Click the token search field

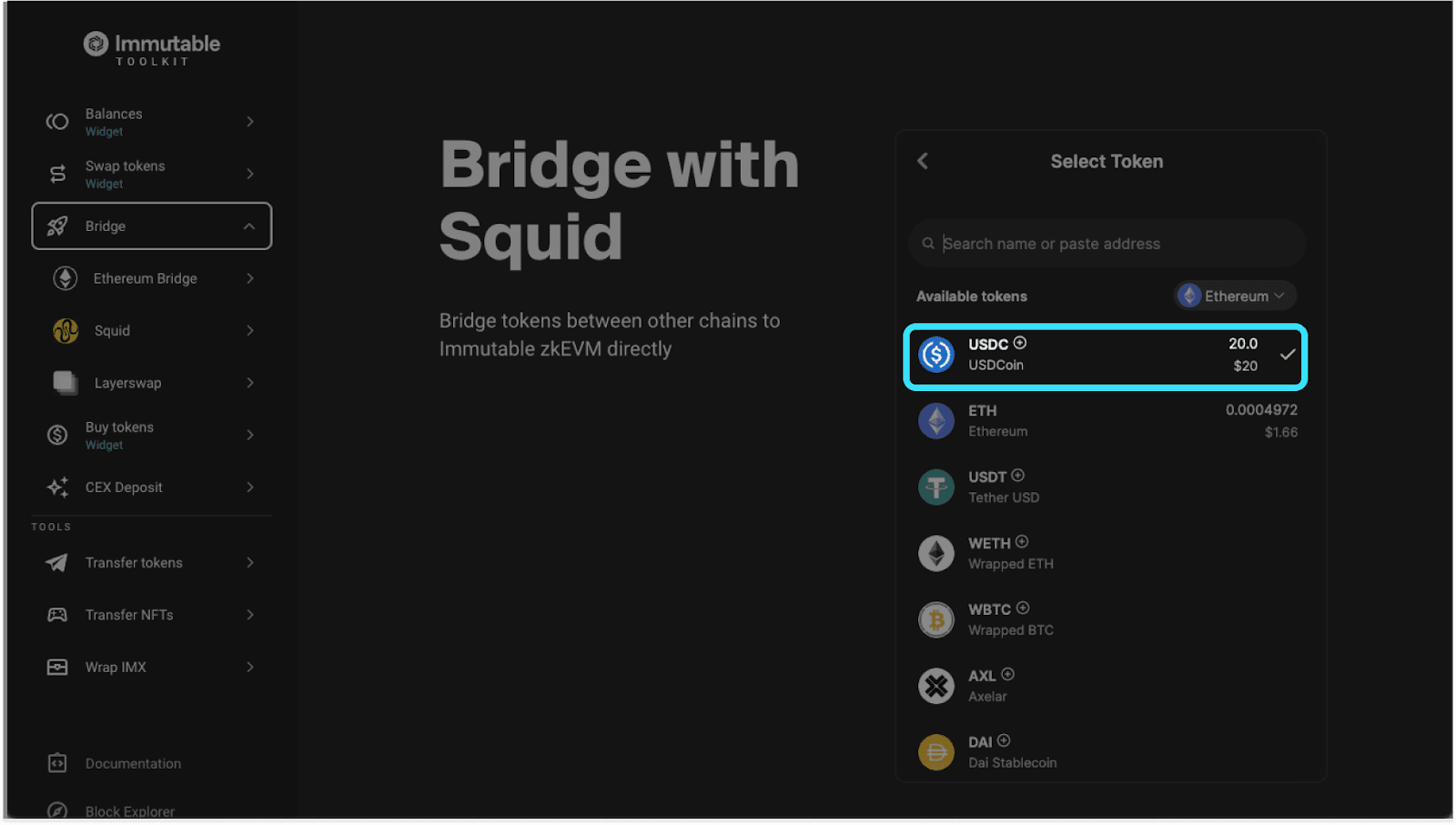click(x=1106, y=243)
